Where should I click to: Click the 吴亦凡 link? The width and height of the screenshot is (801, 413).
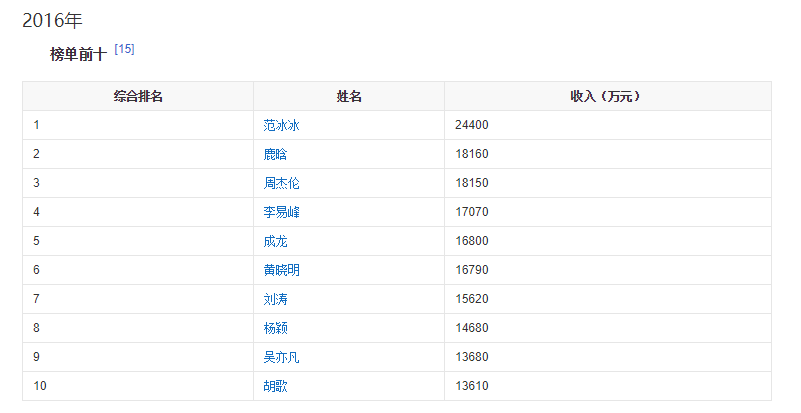pyautogui.click(x=281, y=357)
